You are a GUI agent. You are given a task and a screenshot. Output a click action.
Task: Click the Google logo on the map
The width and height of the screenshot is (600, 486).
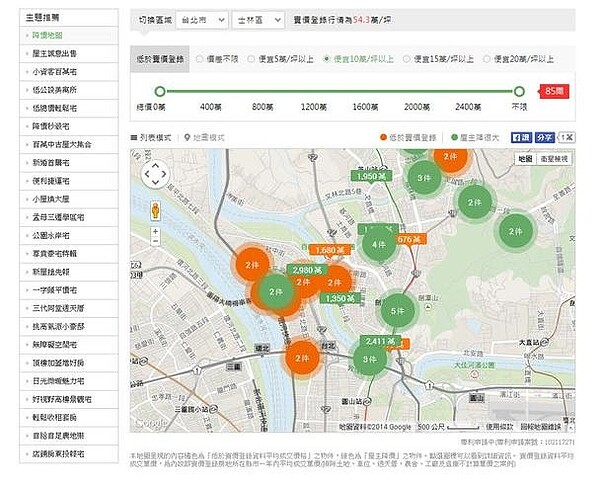click(x=151, y=423)
